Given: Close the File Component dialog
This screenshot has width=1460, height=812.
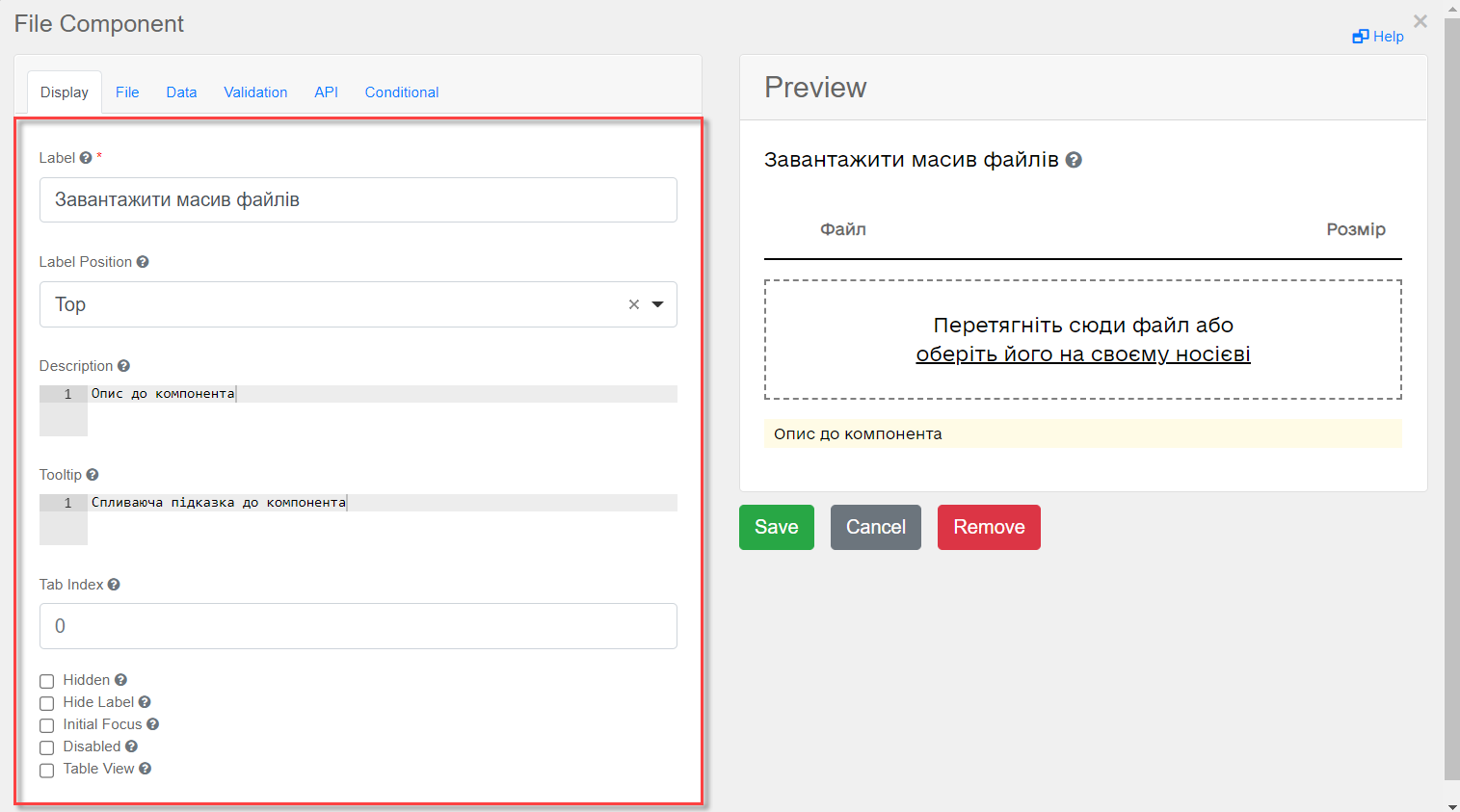Looking at the screenshot, I should coord(1420,21).
